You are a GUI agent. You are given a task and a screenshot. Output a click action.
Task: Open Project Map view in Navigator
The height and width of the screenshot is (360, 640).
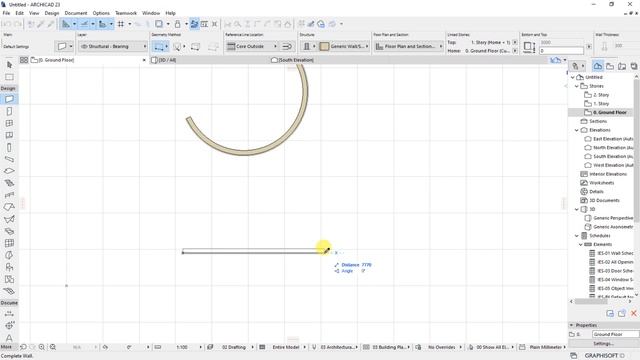point(598,66)
